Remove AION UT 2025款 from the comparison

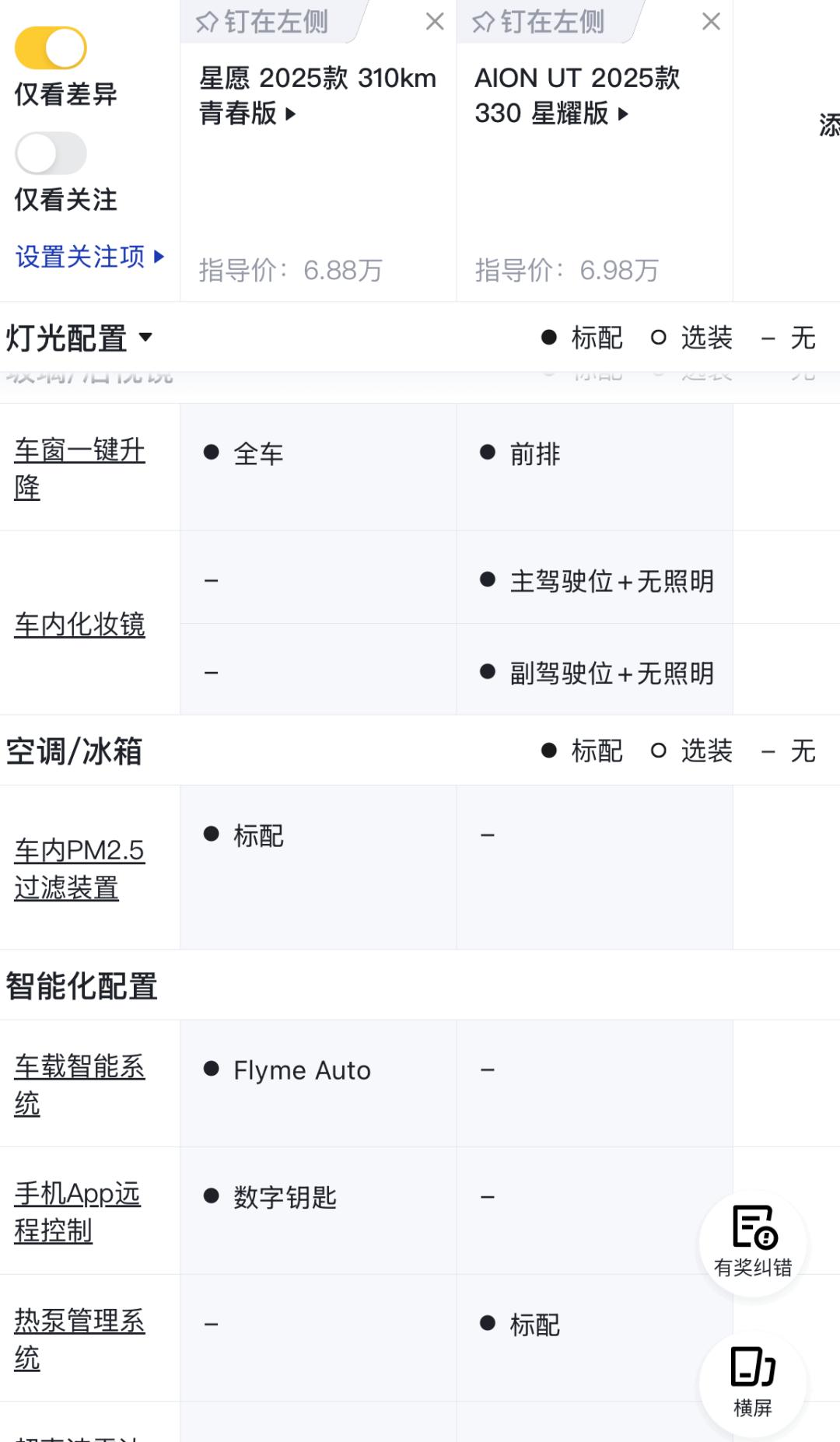pos(711,22)
